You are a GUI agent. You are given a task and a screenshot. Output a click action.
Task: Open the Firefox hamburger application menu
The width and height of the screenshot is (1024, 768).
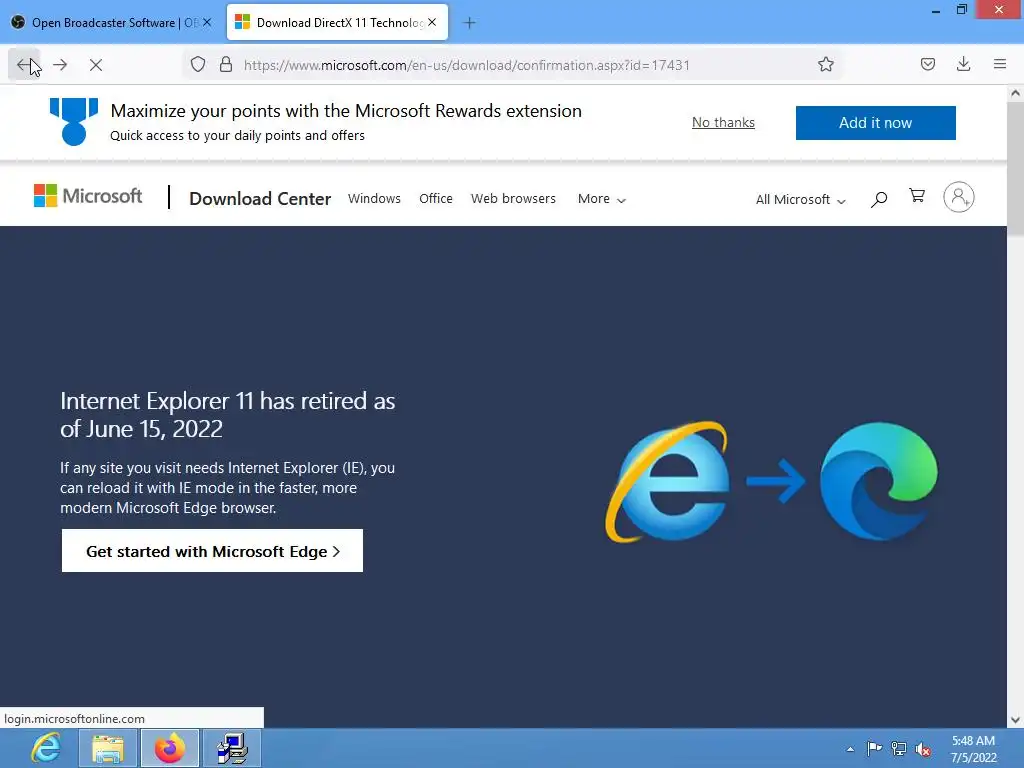[x=1000, y=64]
